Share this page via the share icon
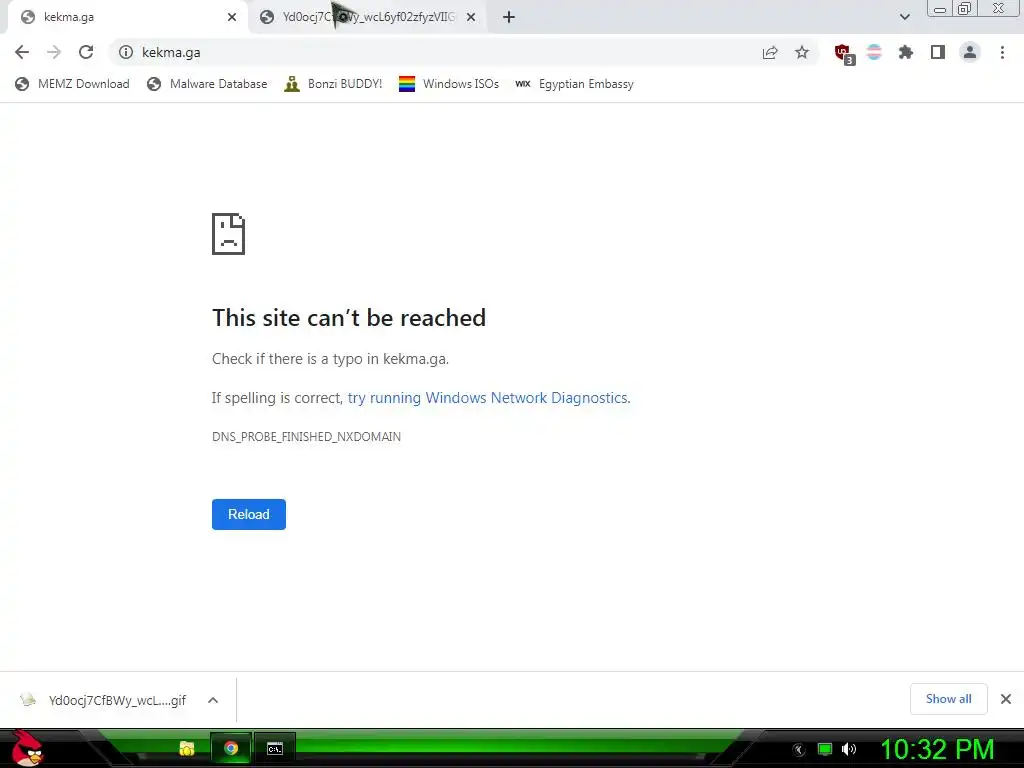Screen dimensions: 1024x768 coord(770,52)
